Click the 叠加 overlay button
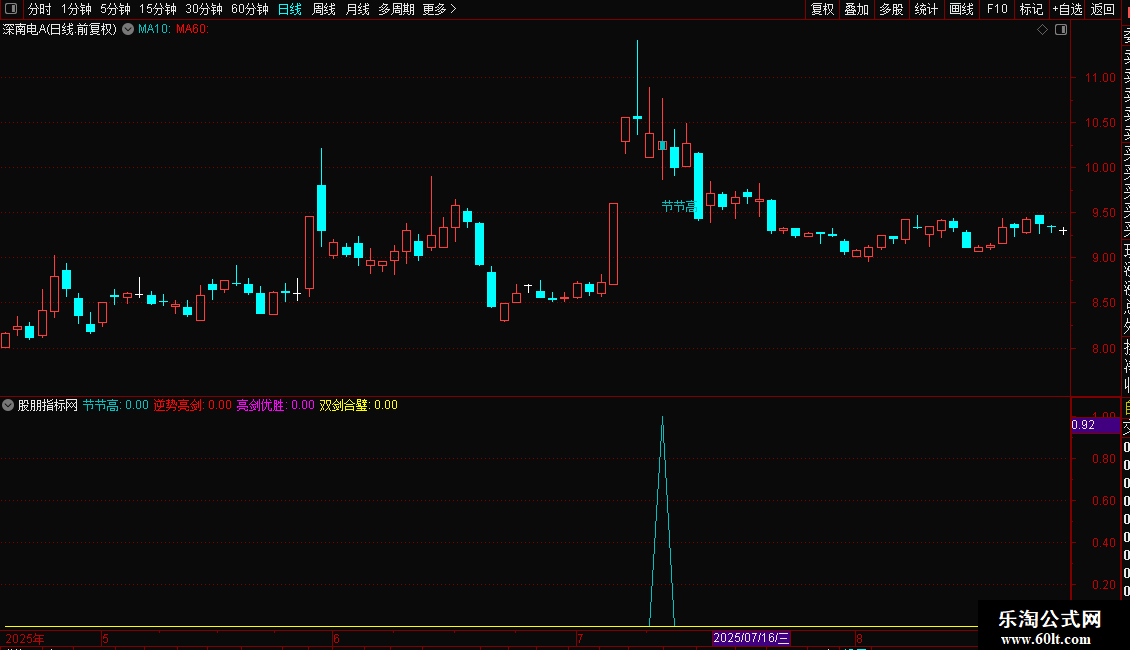 pos(856,9)
